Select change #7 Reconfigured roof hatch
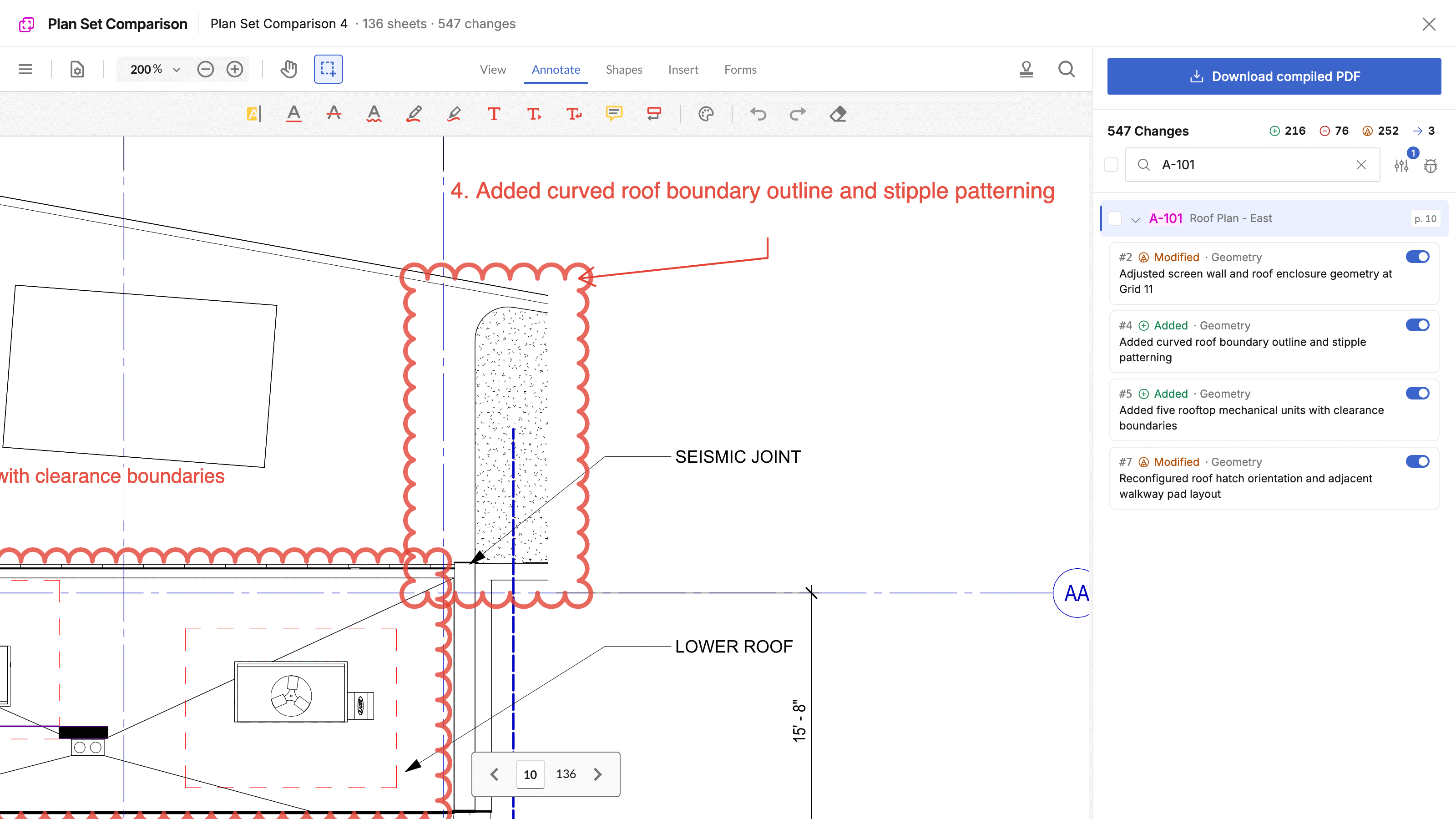Viewport: 1456px width, 819px height. 1274,478
